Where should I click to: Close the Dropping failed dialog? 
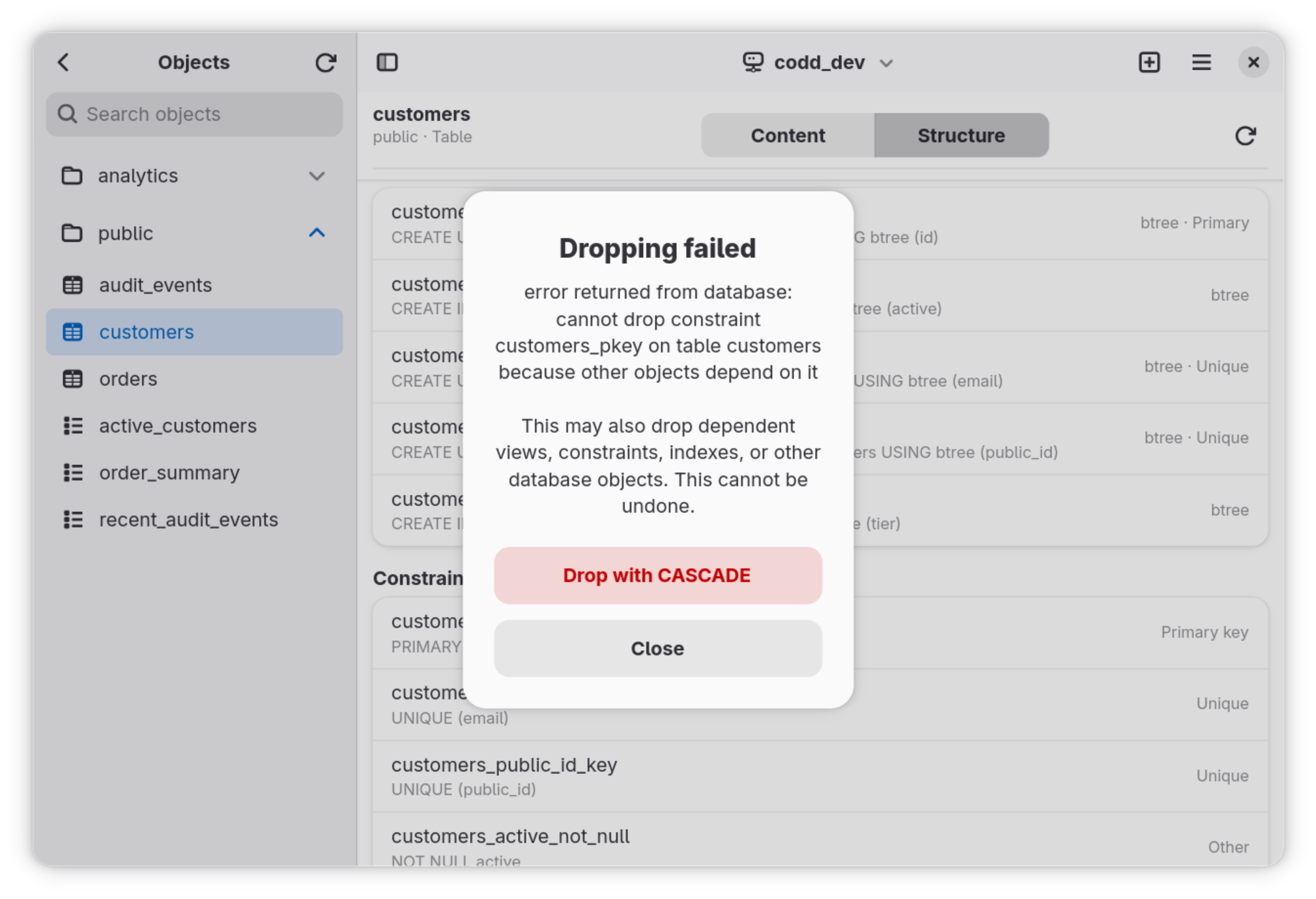tap(657, 648)
